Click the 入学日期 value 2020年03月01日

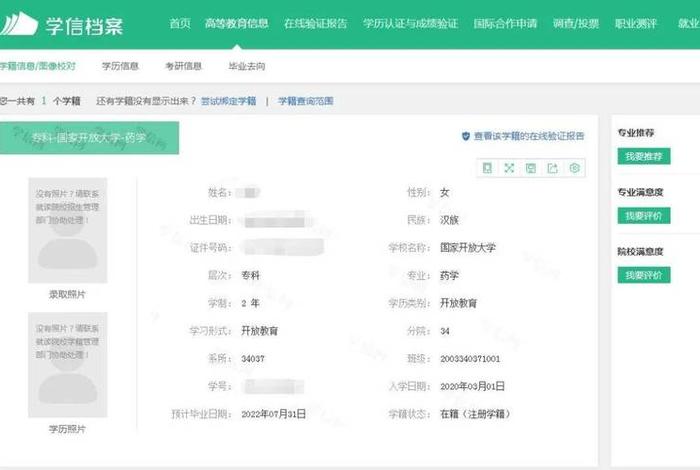tap(472, 386)
